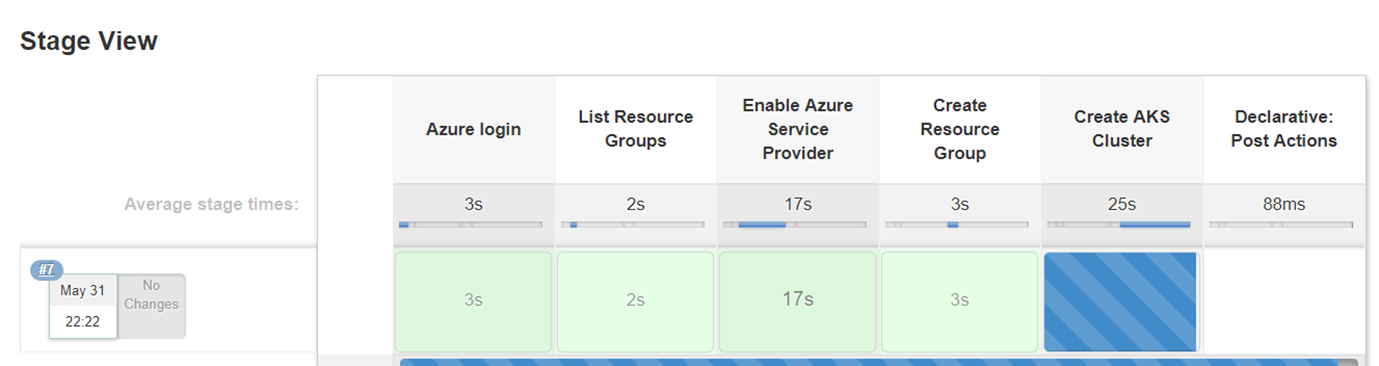Select the Declarative: Post Actions header
1379x366 pixels.
pyautogui.click(x=1284, y=129)
